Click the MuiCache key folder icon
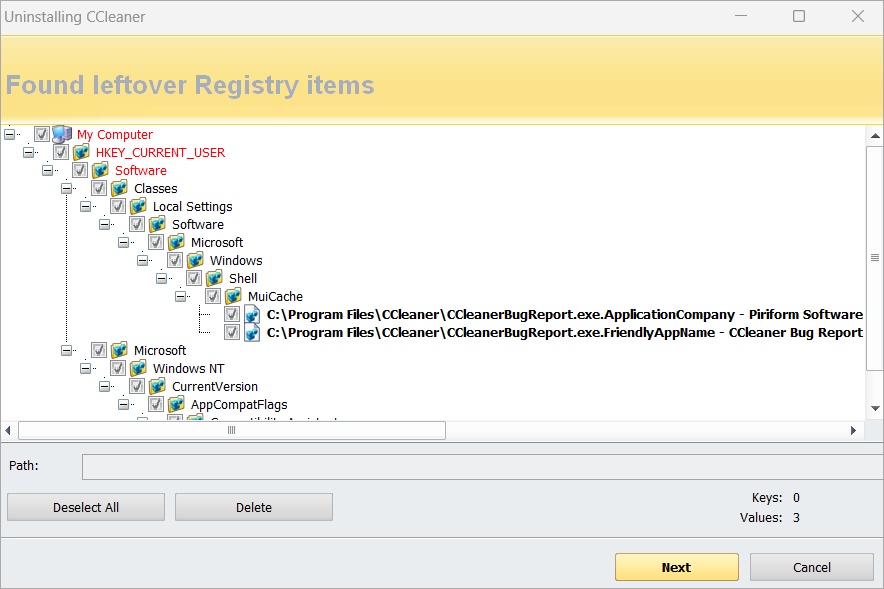This screenshot has width=884, height=589. tap(233, 296)
